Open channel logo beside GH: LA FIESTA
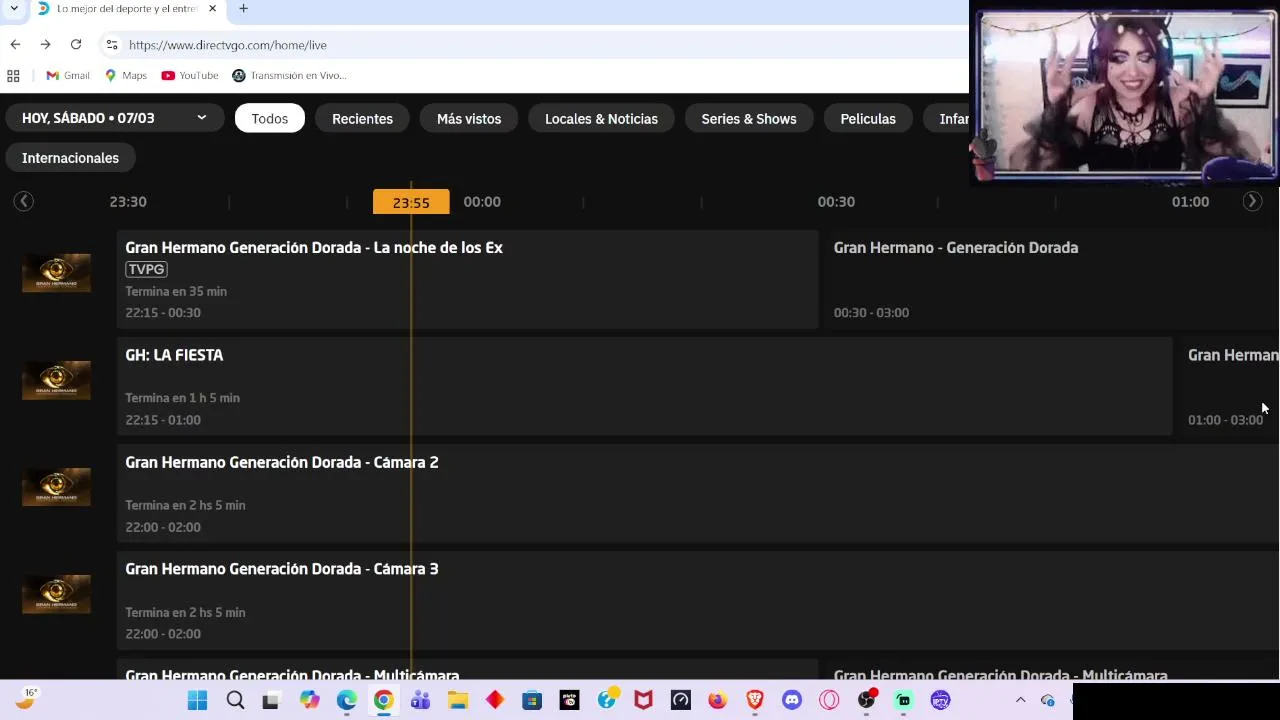 [56, 380]
